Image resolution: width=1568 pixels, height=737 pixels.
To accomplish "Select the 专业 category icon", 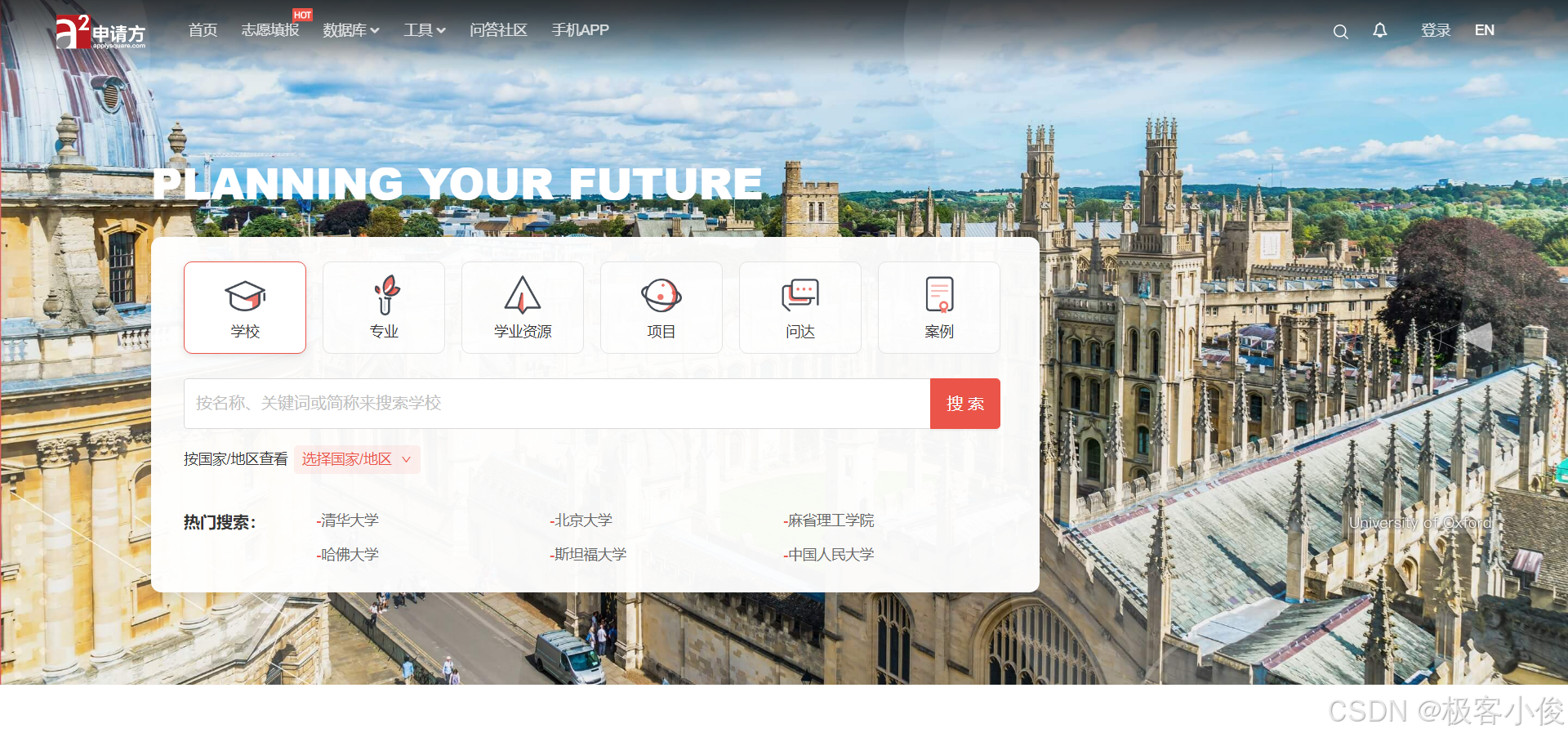I will [384, 307].
